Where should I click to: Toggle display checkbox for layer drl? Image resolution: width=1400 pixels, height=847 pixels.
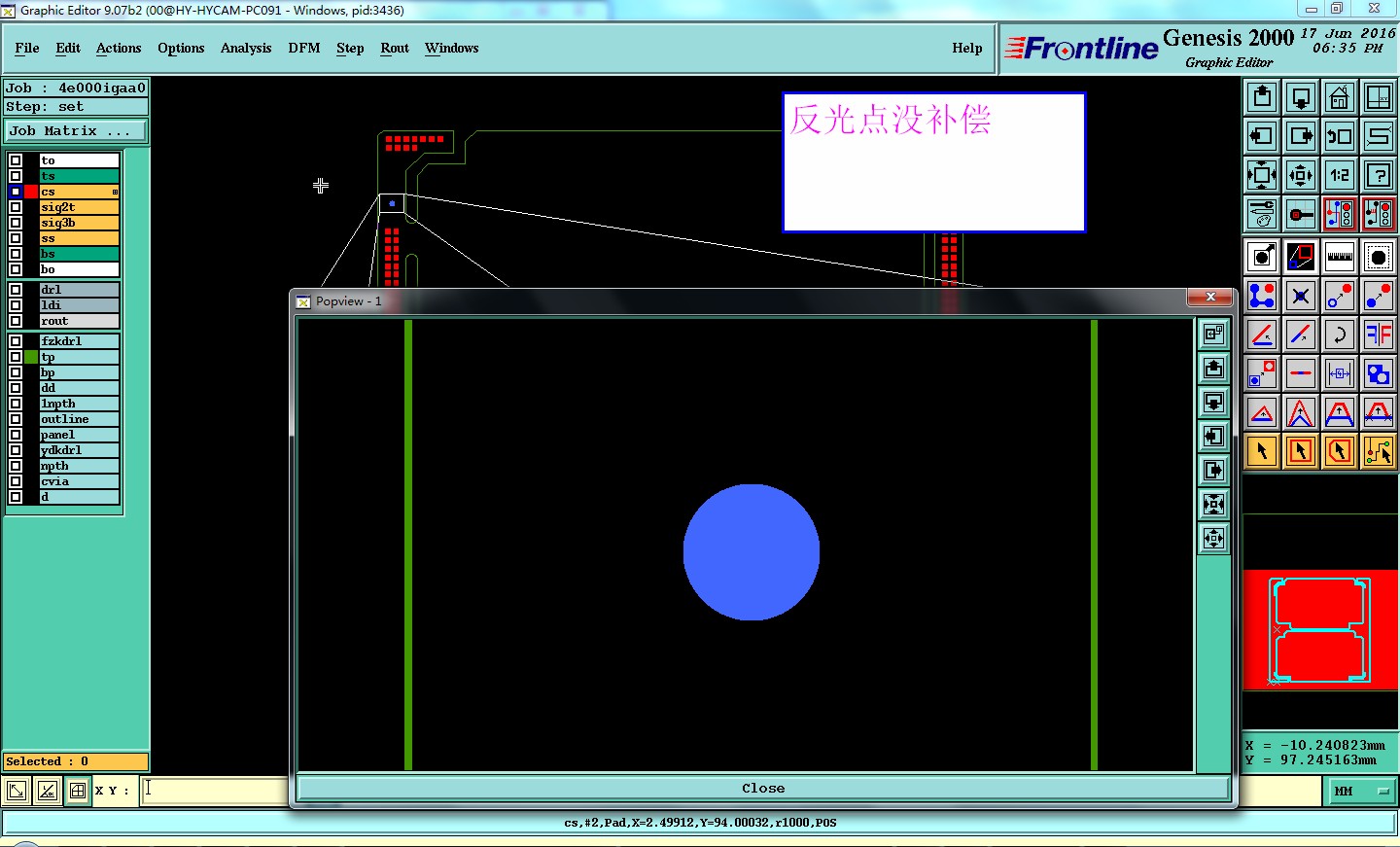tap(16, 290)
